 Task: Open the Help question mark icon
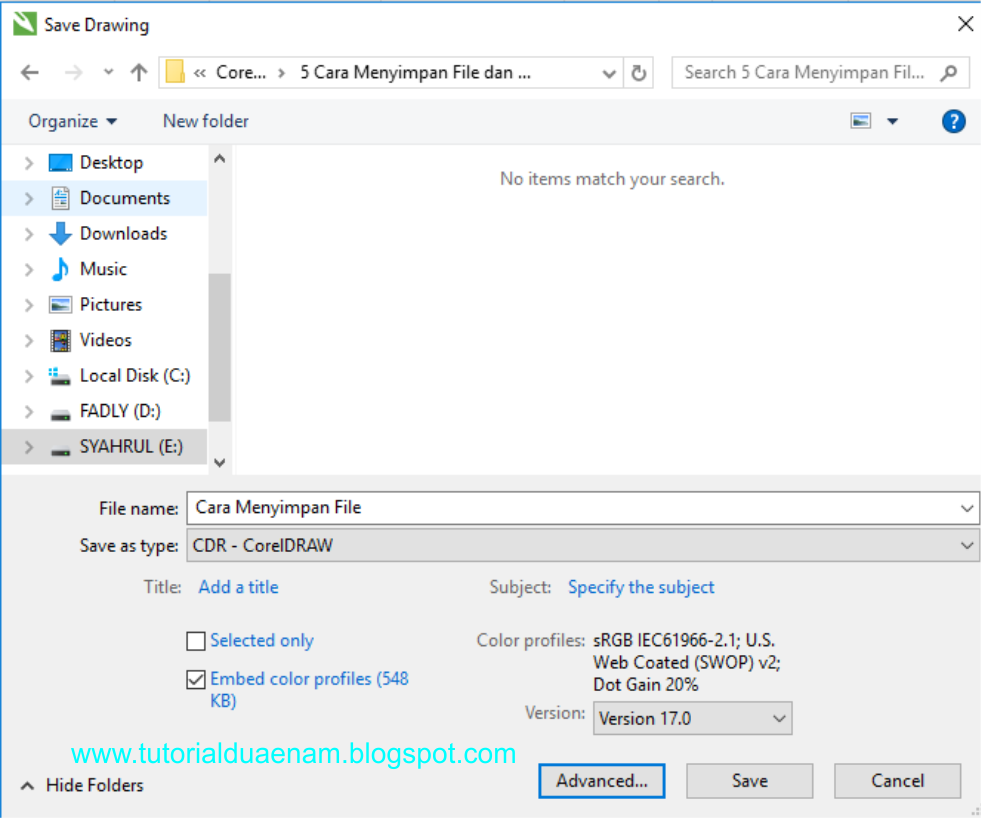pos(953,121)
